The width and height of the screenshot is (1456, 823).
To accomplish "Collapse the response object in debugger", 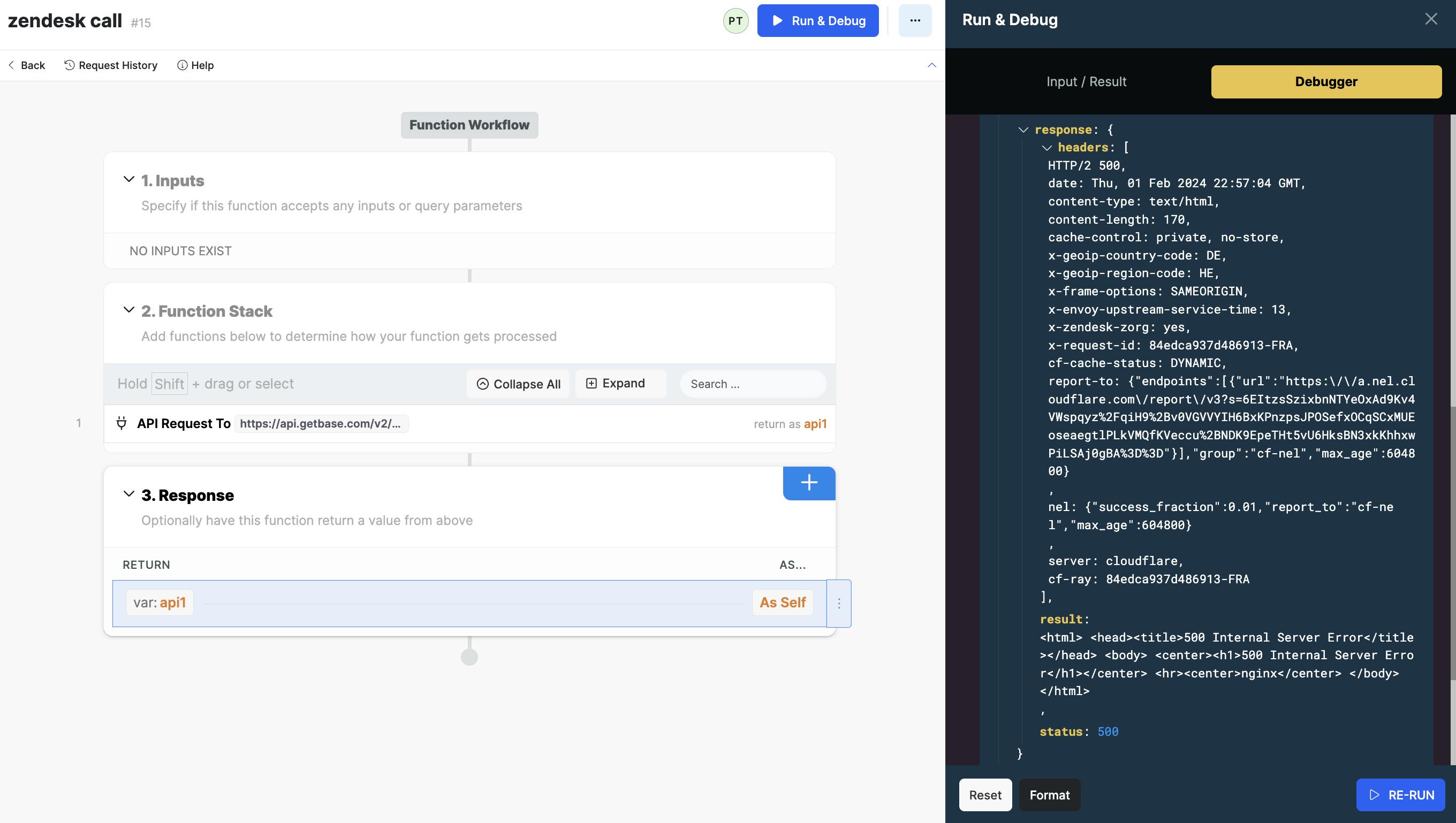I will 1023,130.
